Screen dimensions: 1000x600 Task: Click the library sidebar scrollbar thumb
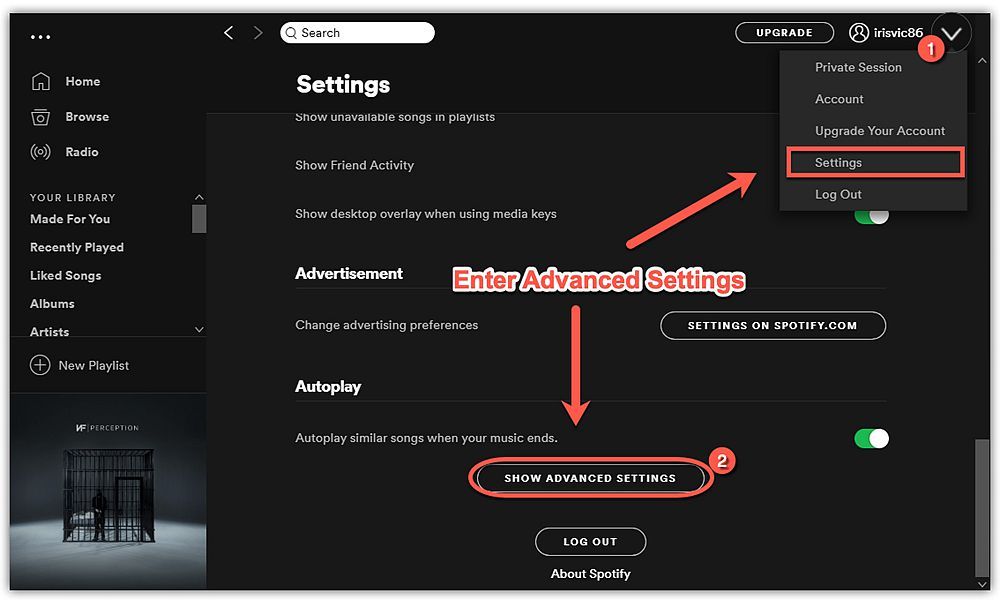199,219
